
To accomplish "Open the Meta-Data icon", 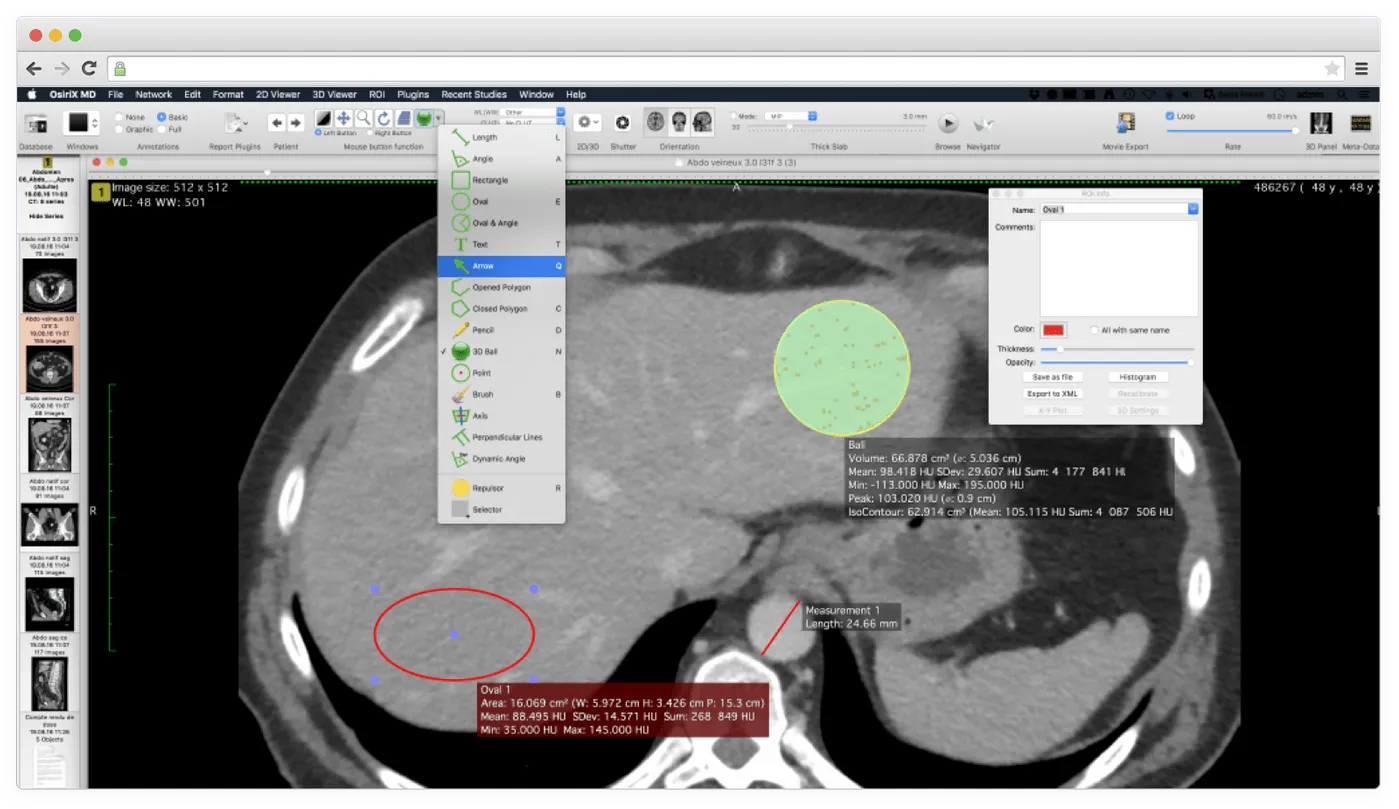I will click(x=1360, y=123).
